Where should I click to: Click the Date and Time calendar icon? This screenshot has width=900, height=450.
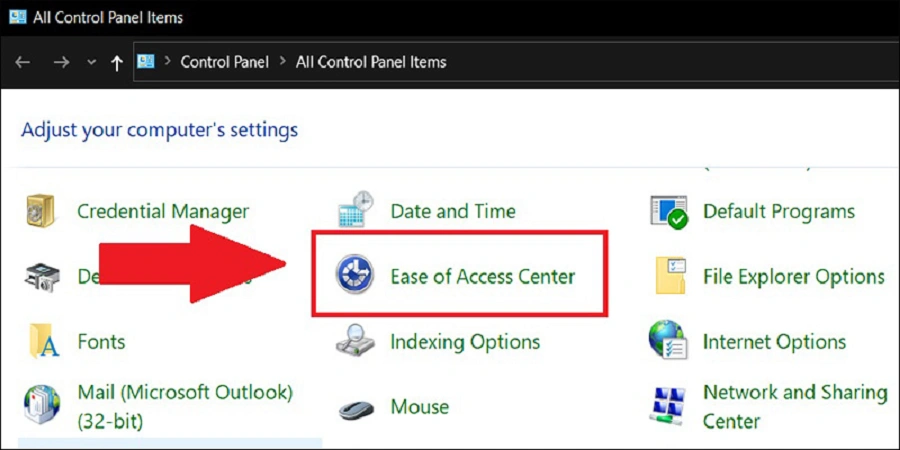click(355, 210)
